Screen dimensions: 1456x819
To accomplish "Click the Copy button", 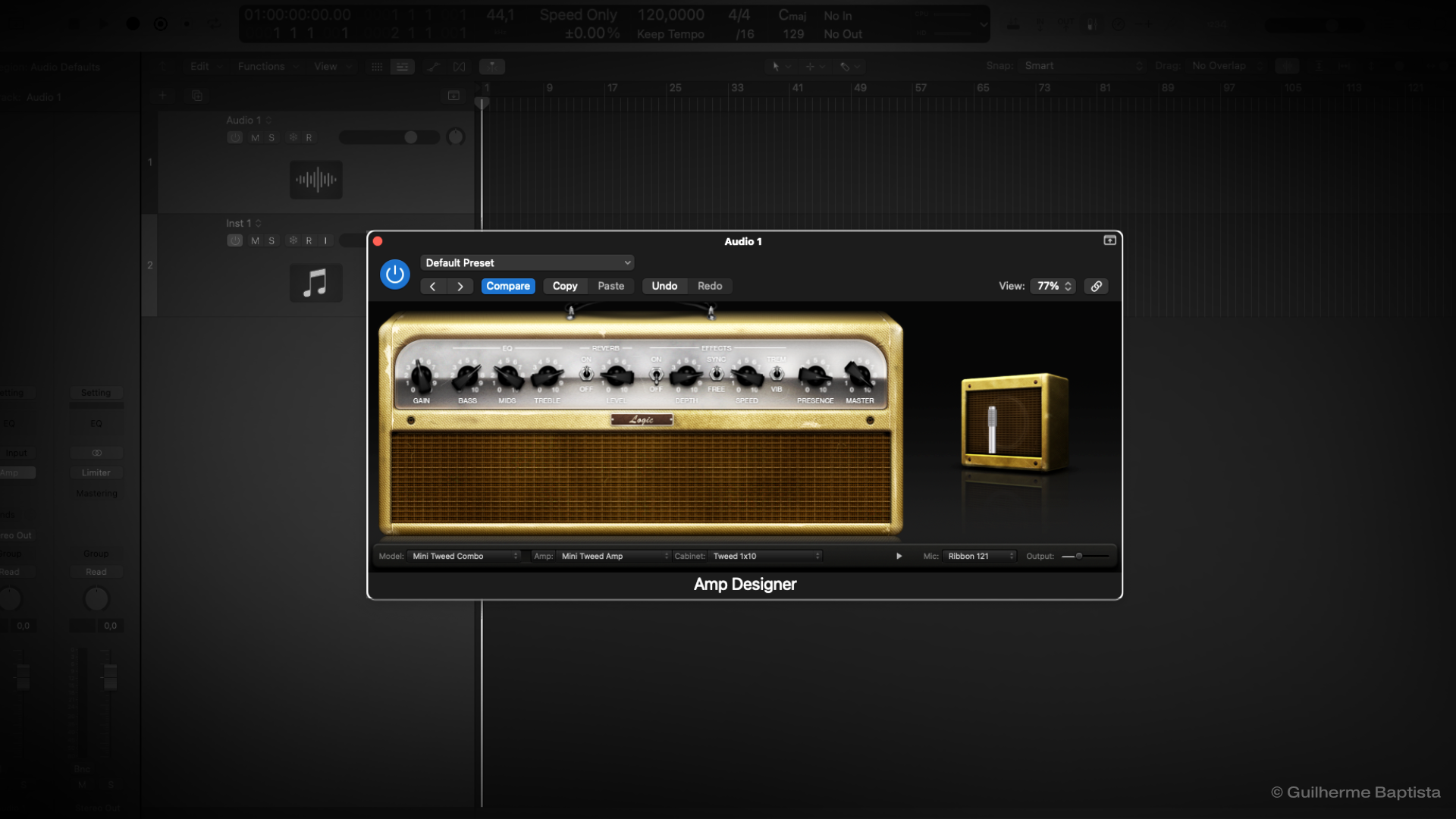I will coord(565,286).
